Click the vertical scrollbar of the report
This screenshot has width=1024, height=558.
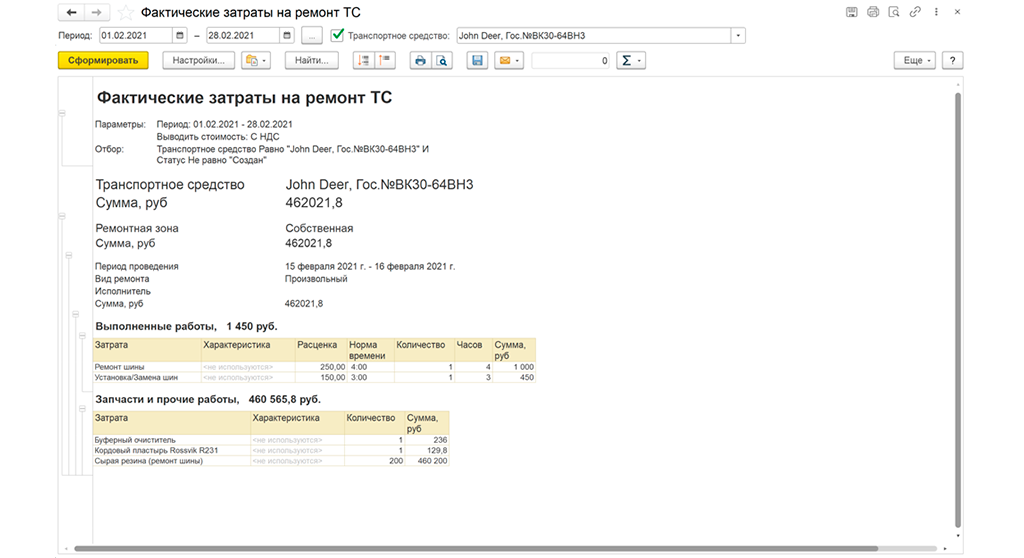coord(957,310)
